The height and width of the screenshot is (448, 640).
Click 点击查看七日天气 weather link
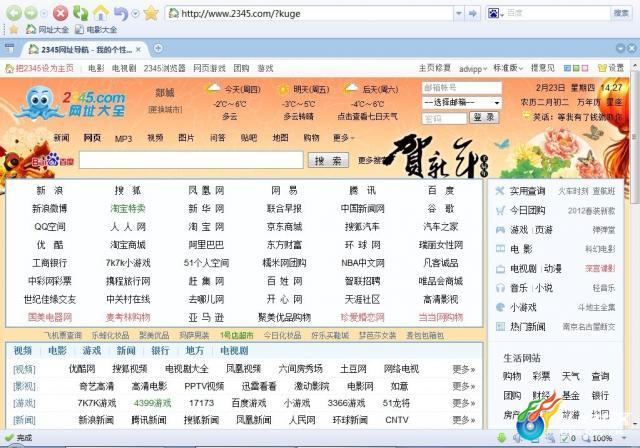point(367,117)
